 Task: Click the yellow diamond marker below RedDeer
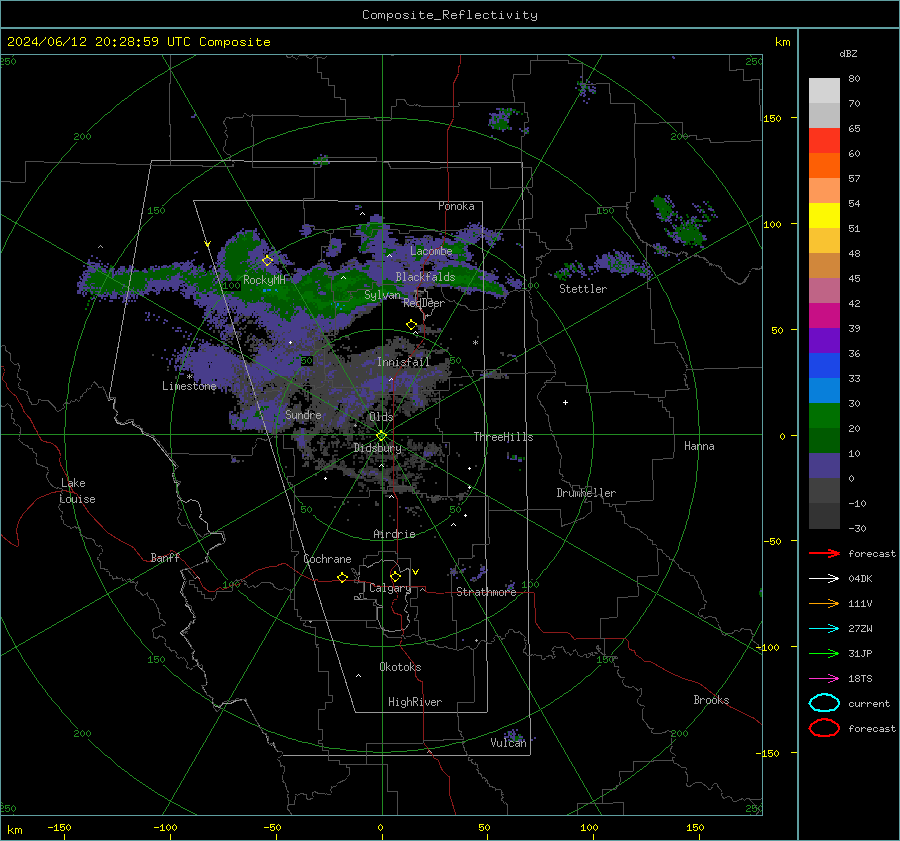tap(412, 325)
